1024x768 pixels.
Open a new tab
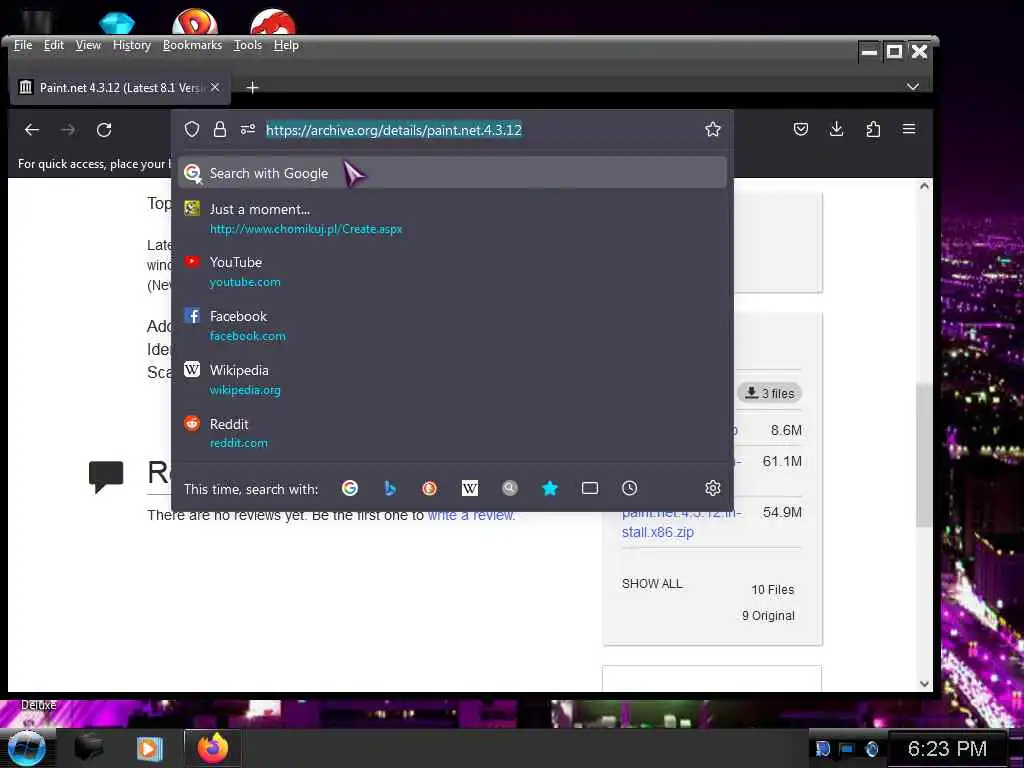[252, 88]
